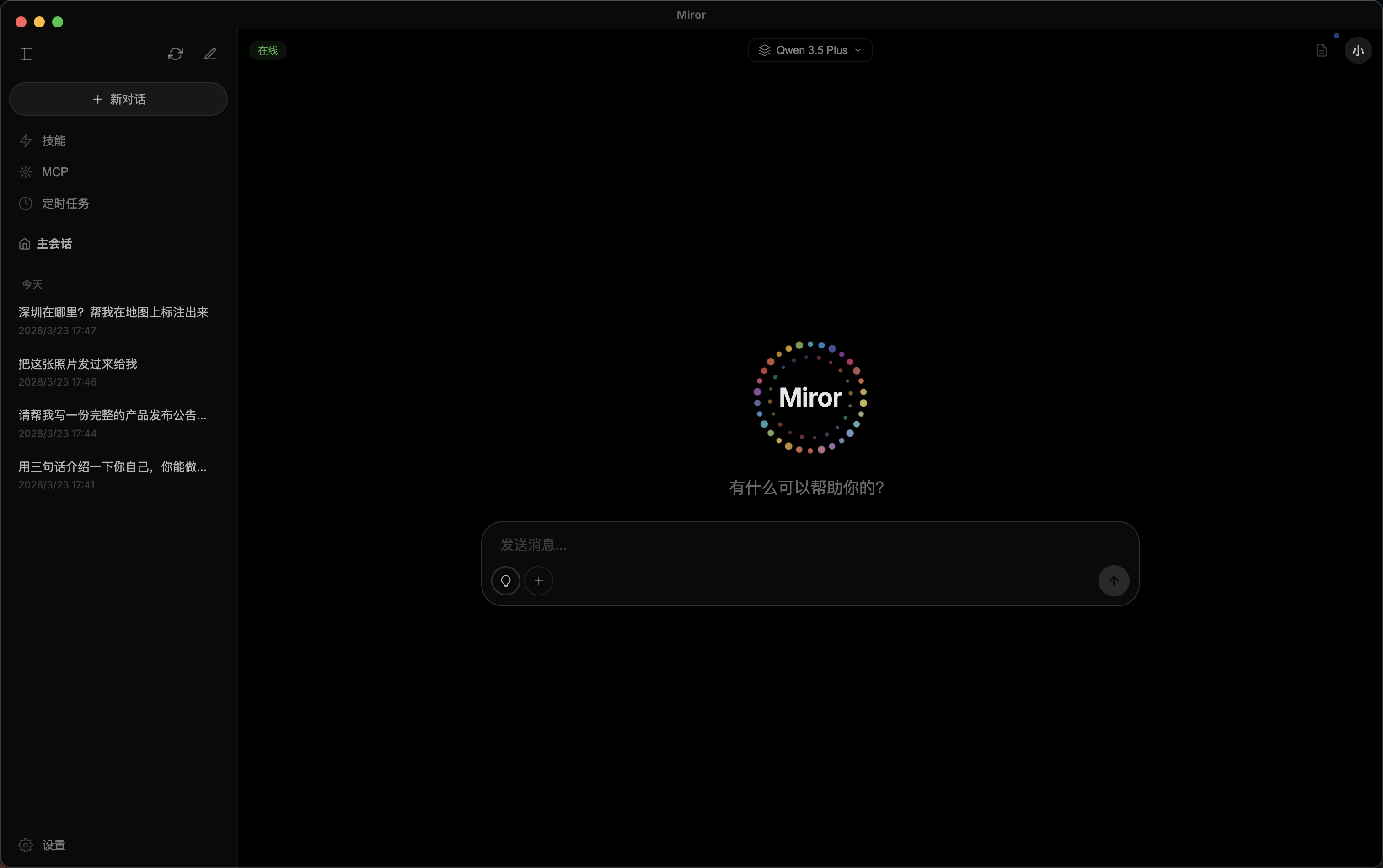Viewport: 1383px width, 868px height.
Task: Open the document icon at top right
Action: click(x=1322, y=50)
